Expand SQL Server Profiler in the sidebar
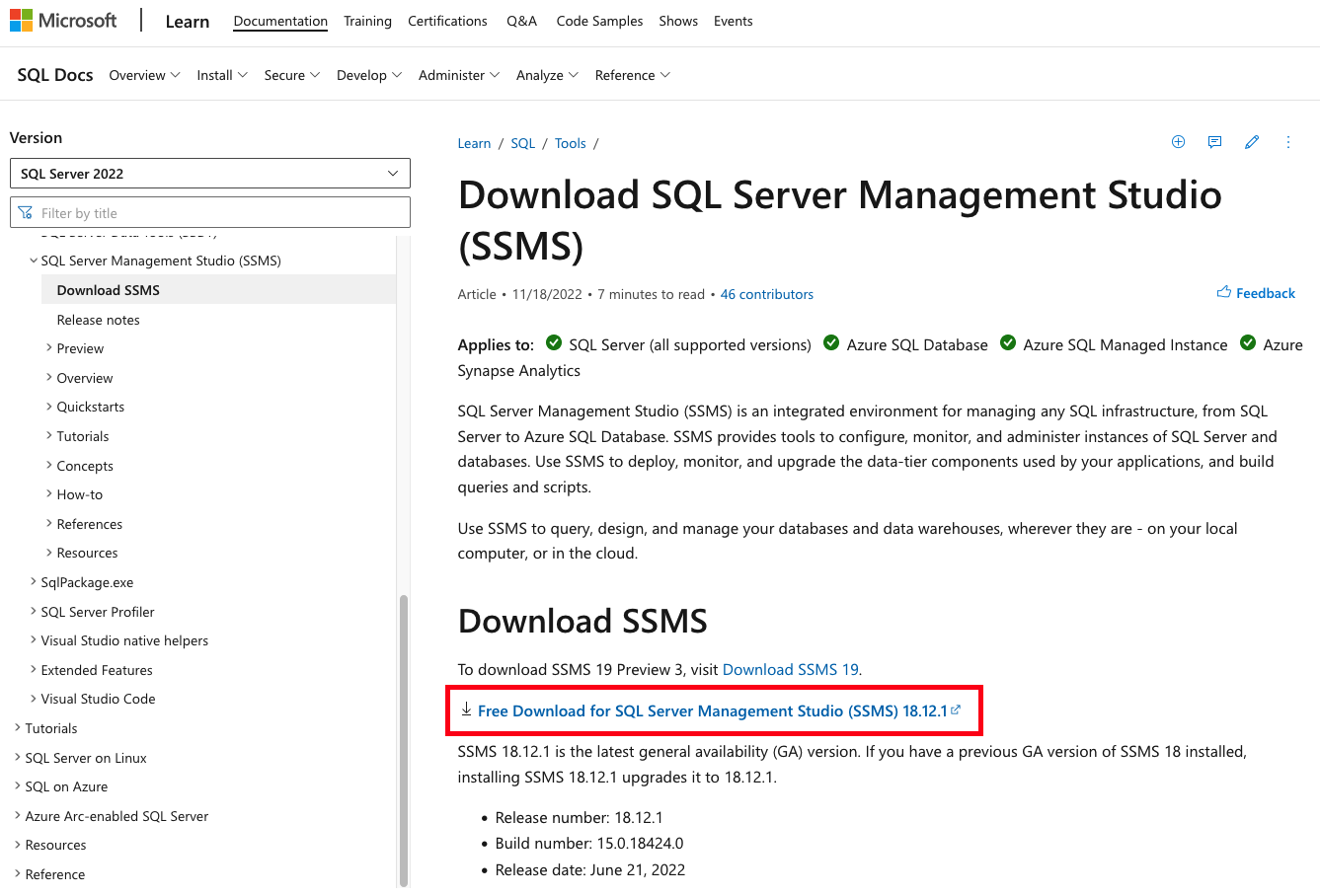 92,612
